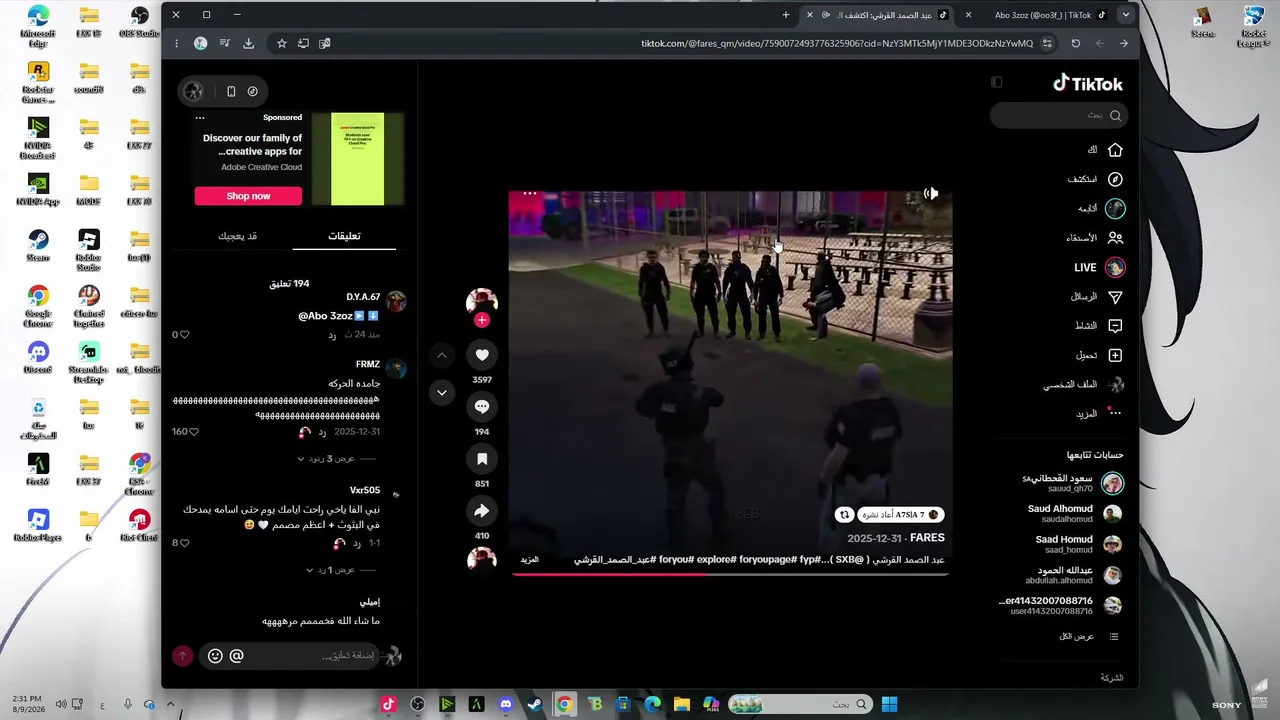Insert a mention with the @ icon
The height and width of the screenshot is (720, 1280).
tap(237, 656)
